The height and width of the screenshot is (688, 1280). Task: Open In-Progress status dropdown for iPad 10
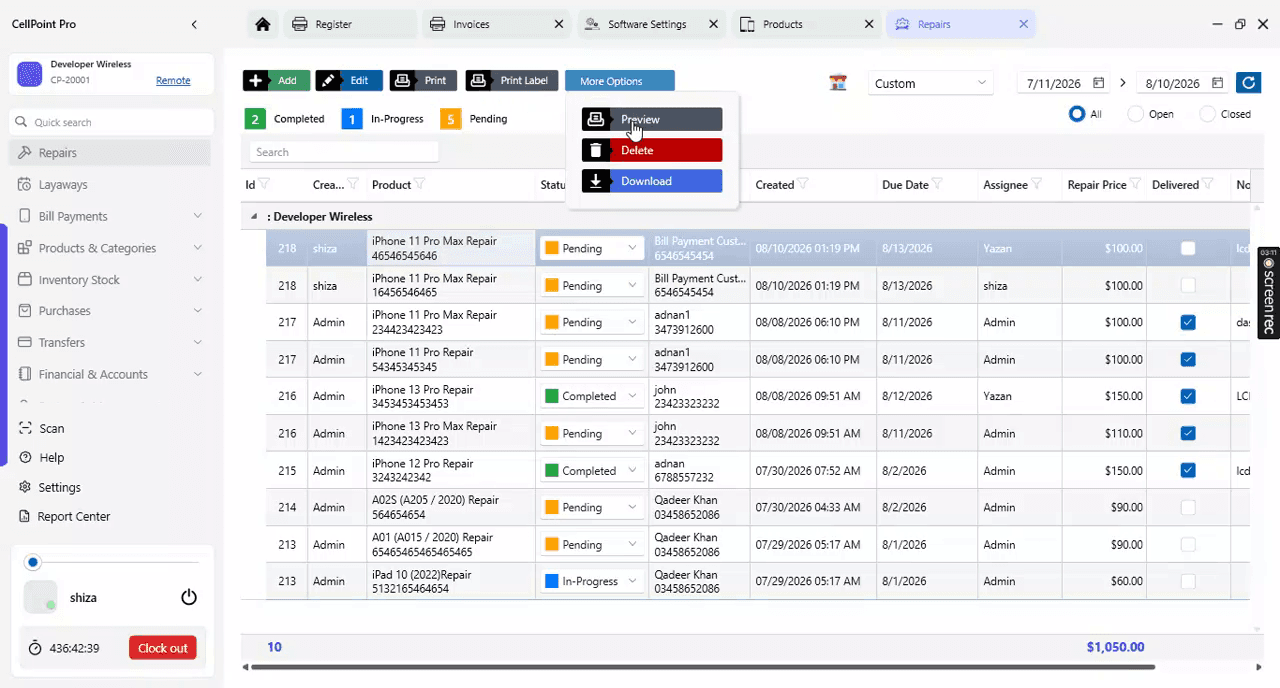coord(592,581)
